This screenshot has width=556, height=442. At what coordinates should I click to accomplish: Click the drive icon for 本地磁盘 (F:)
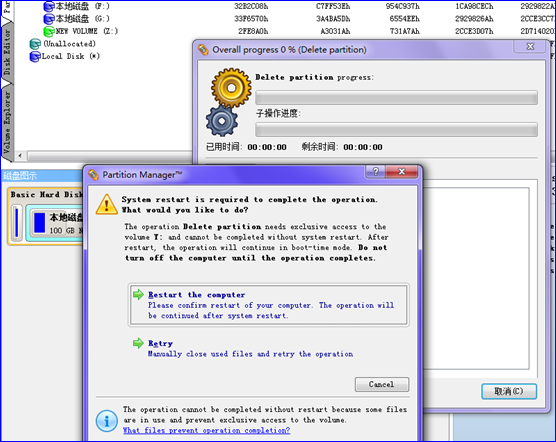(49, 7)
